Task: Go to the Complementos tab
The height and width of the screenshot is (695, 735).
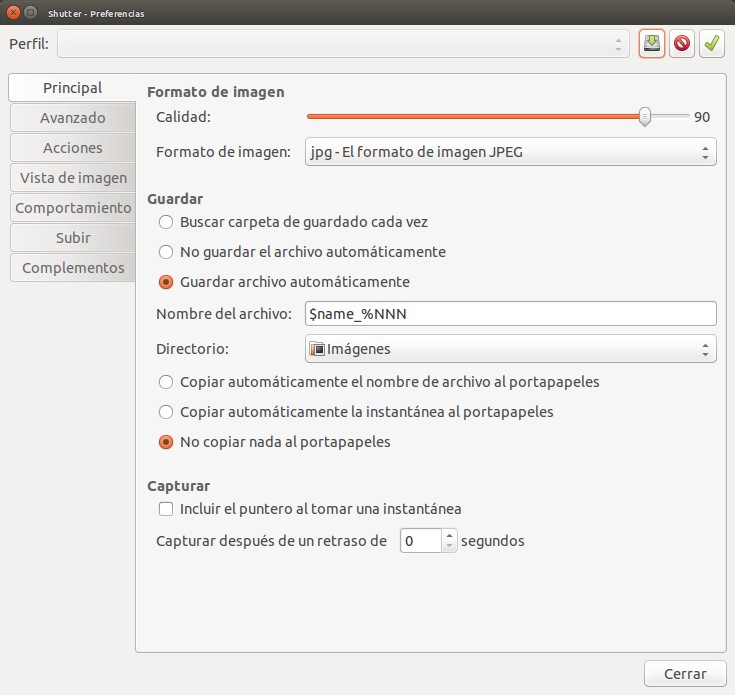Action: (x=72, y=268)
